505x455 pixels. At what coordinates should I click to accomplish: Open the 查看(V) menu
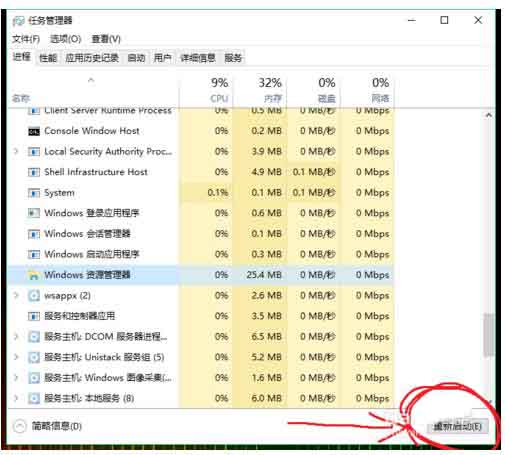(106, 39)
